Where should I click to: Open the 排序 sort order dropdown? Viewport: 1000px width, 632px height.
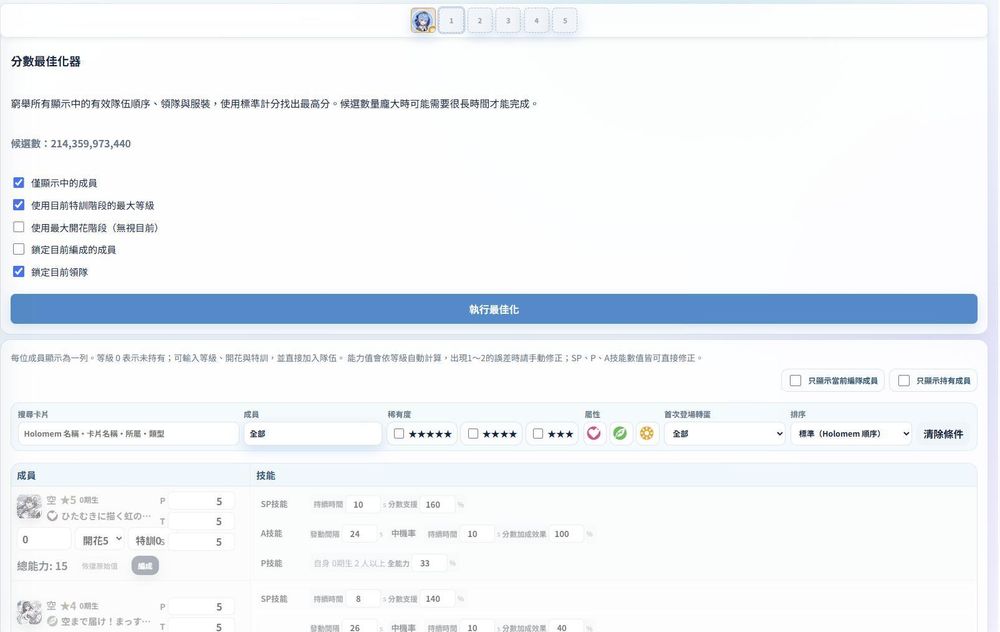tap(851, 434)
